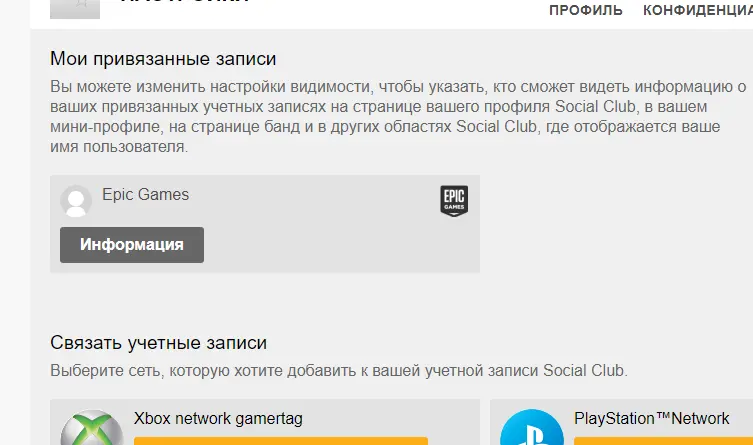
Task: Click the text 'Выберите сеть, которую хотите добавить'
Action: coord(202,371)
